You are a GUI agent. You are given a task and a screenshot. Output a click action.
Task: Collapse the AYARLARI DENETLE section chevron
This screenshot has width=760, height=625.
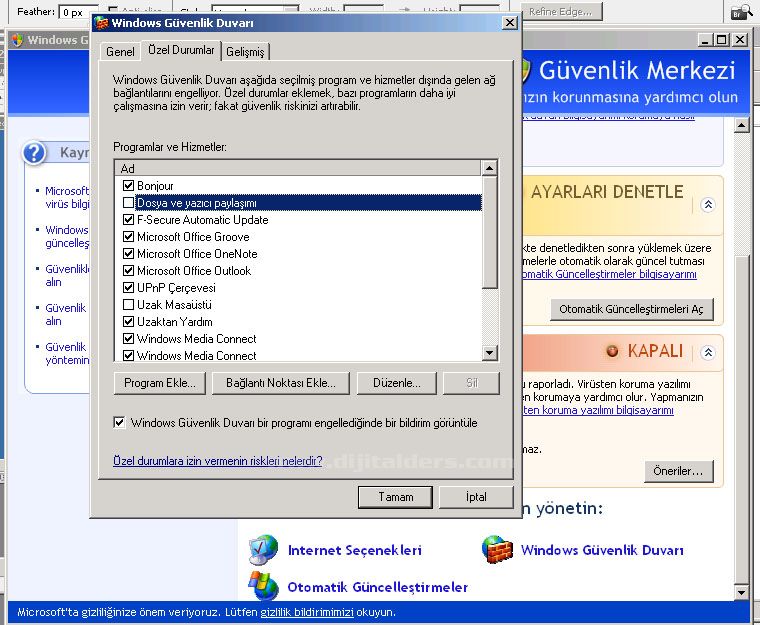coord(708,205)
